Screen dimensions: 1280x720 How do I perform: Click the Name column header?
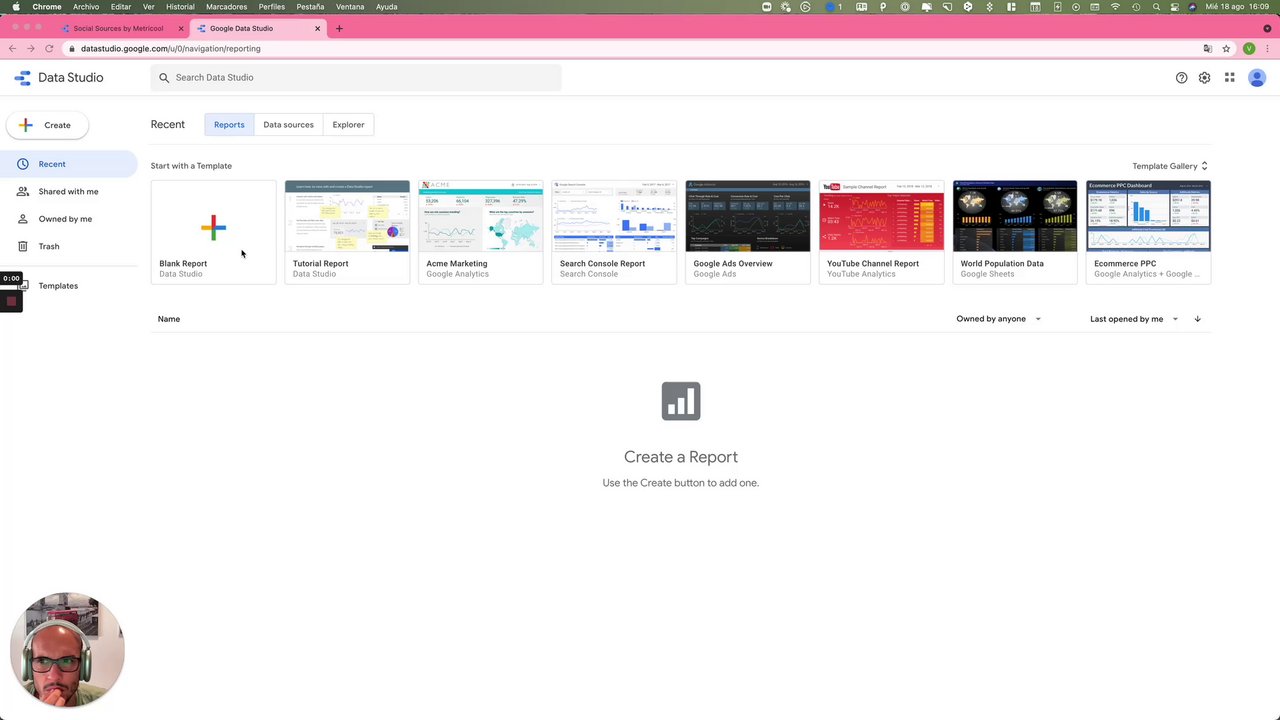[x=169, y=319]
